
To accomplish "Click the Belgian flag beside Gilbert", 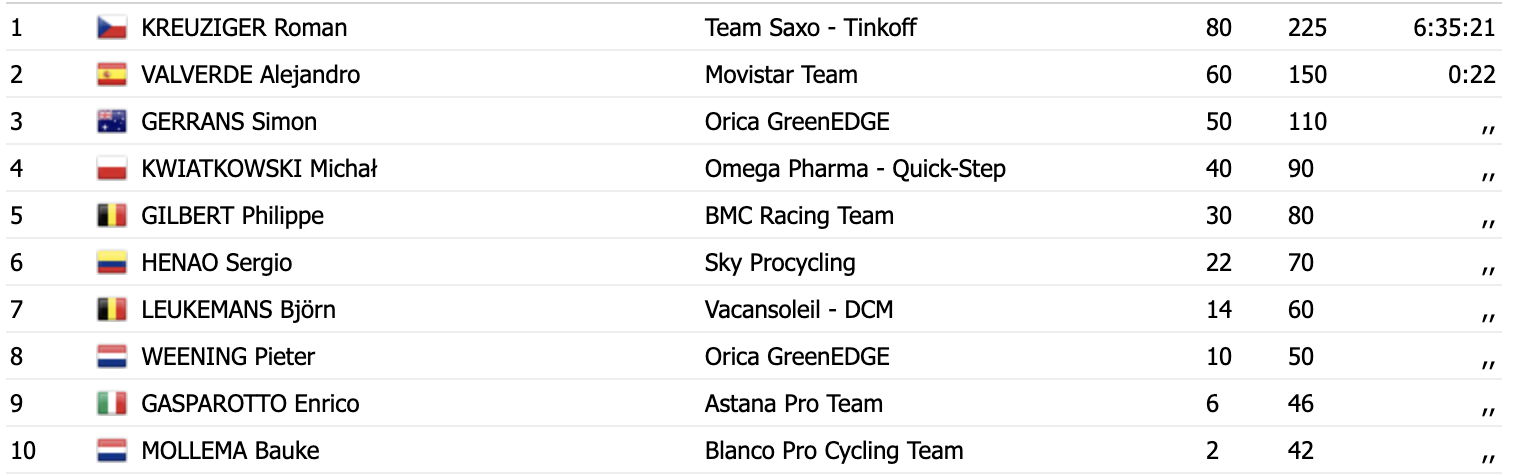I will click(x=111, y=216).
